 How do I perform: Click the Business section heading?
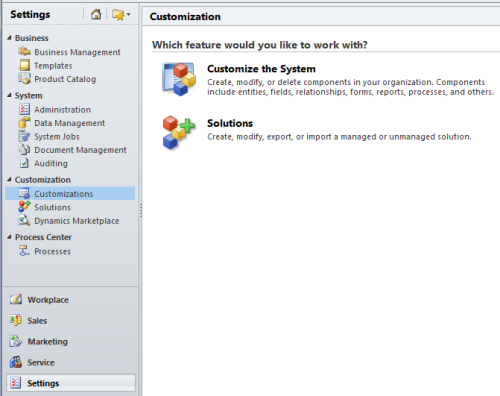click(32, 38)
